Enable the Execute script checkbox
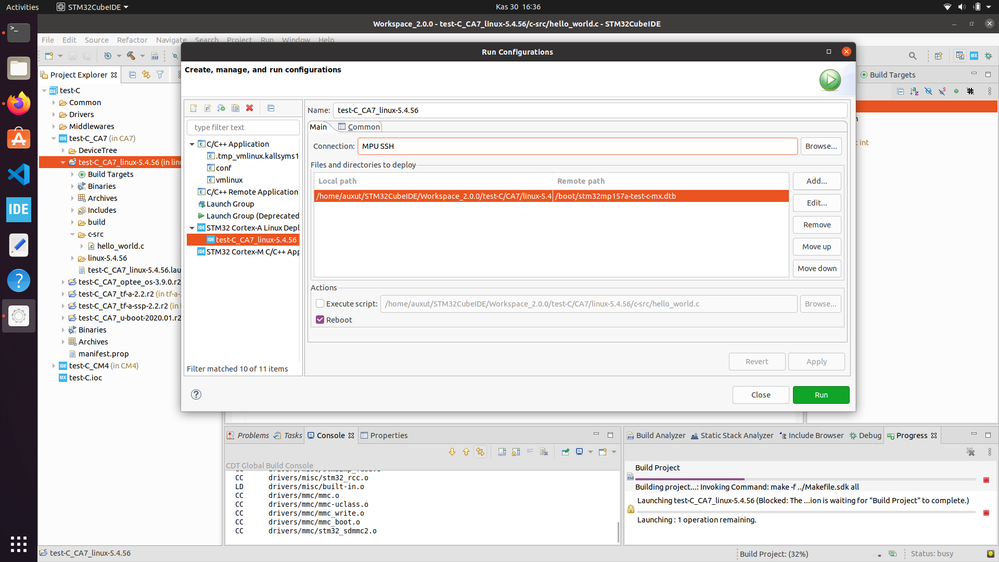The height and width of the screenshot is (562, 999). [x=320, y=304]
